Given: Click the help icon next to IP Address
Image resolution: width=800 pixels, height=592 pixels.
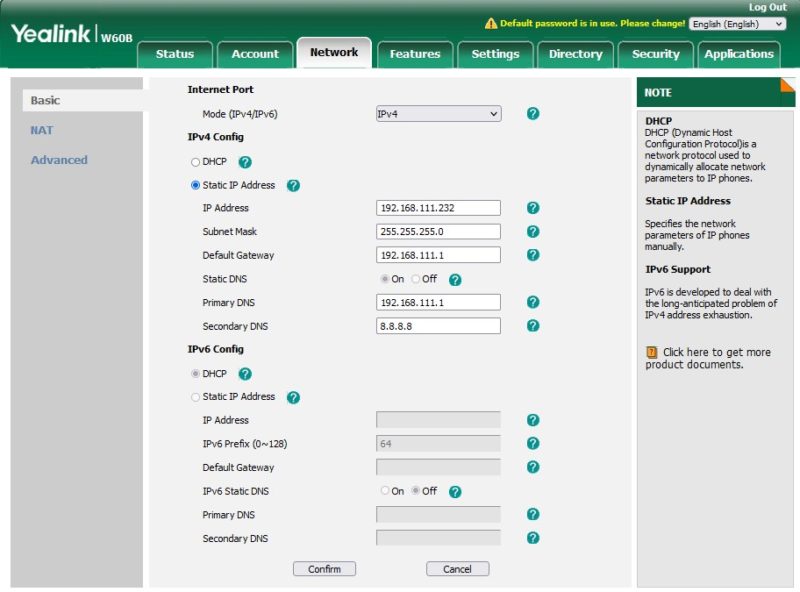Looking at the screenshot, I should (x=533, y=207).
